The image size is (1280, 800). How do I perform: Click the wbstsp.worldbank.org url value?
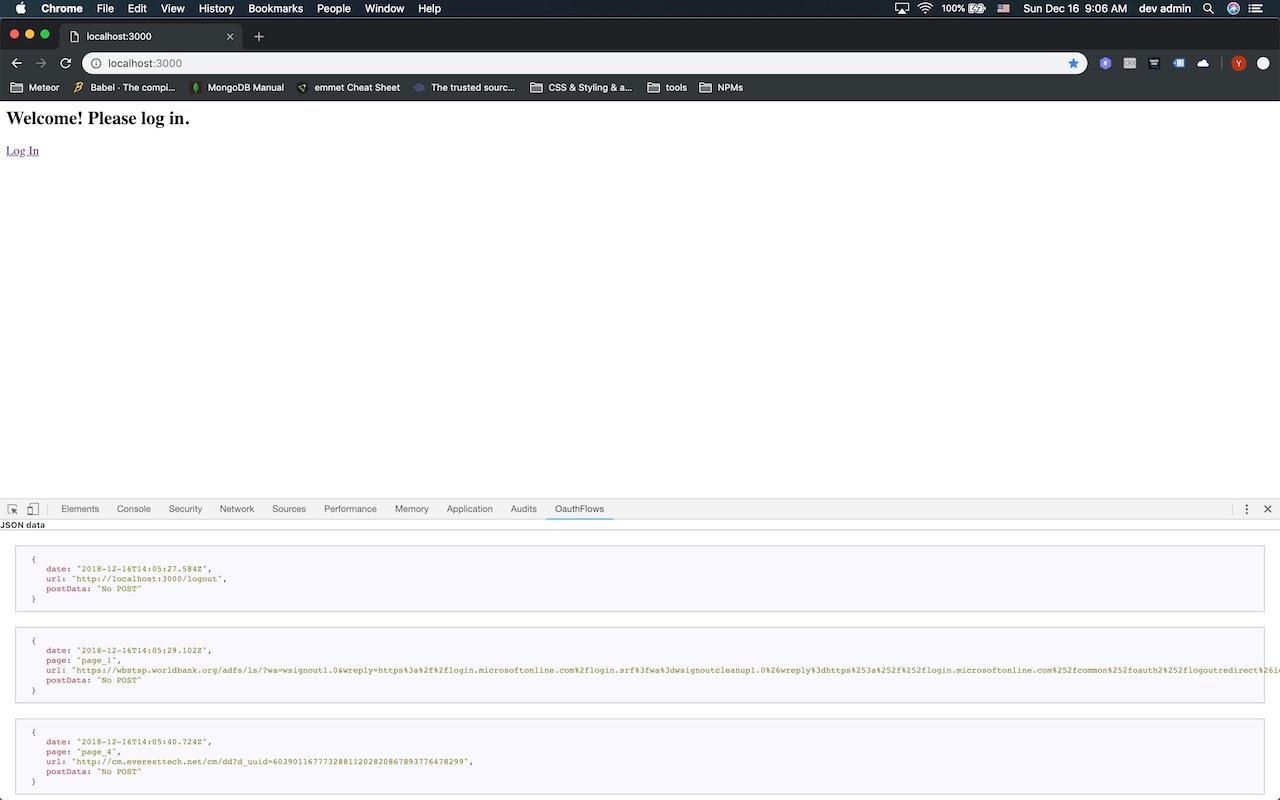click(x=675, y=670)
